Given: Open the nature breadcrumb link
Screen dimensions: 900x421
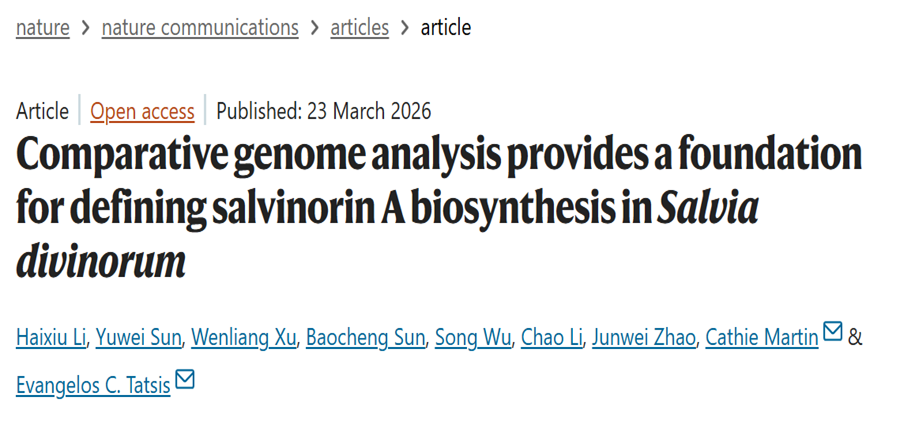Looking at the screenshot, I should point(43,28).
